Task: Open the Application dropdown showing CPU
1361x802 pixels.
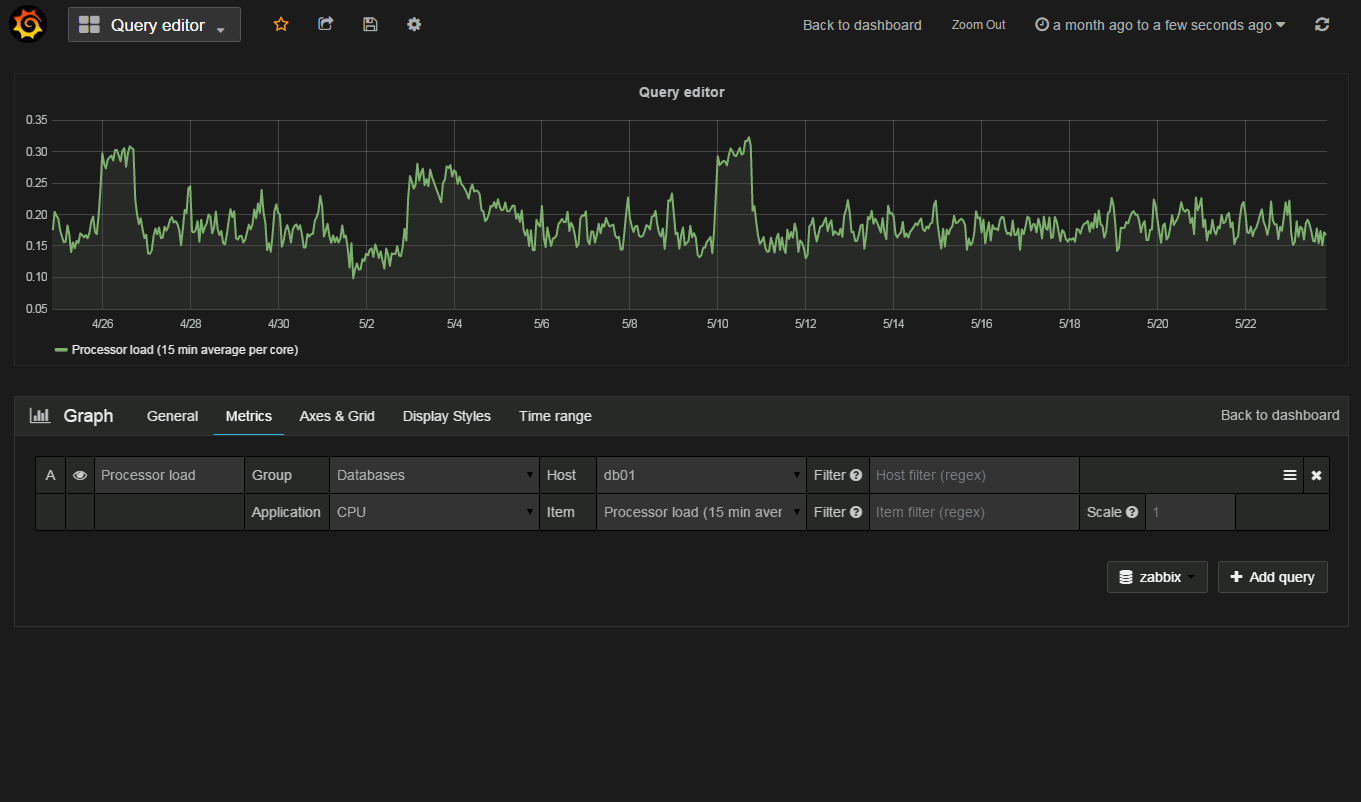Action: click(x=434, y=512)
